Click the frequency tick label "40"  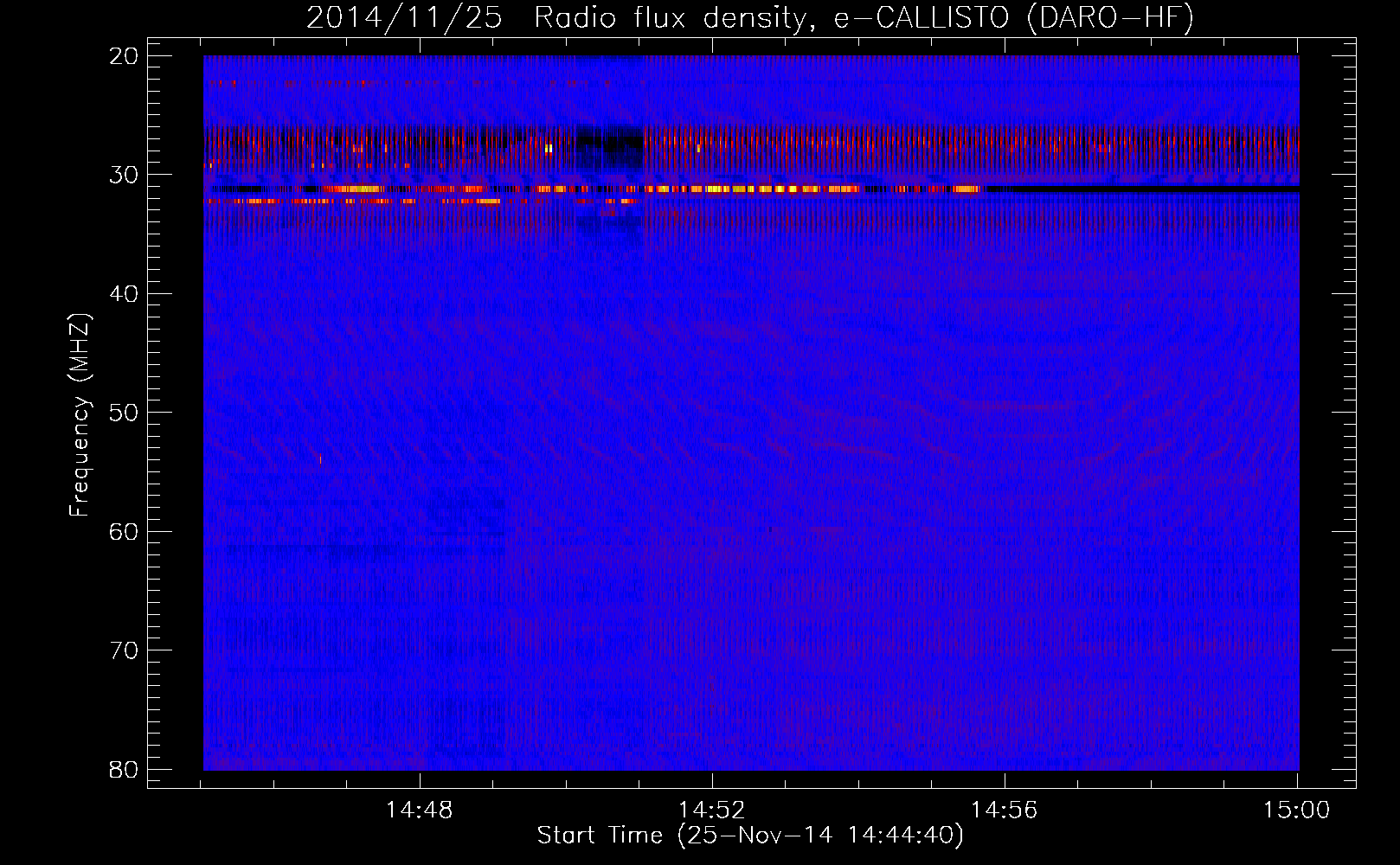(x=125, y=294)
